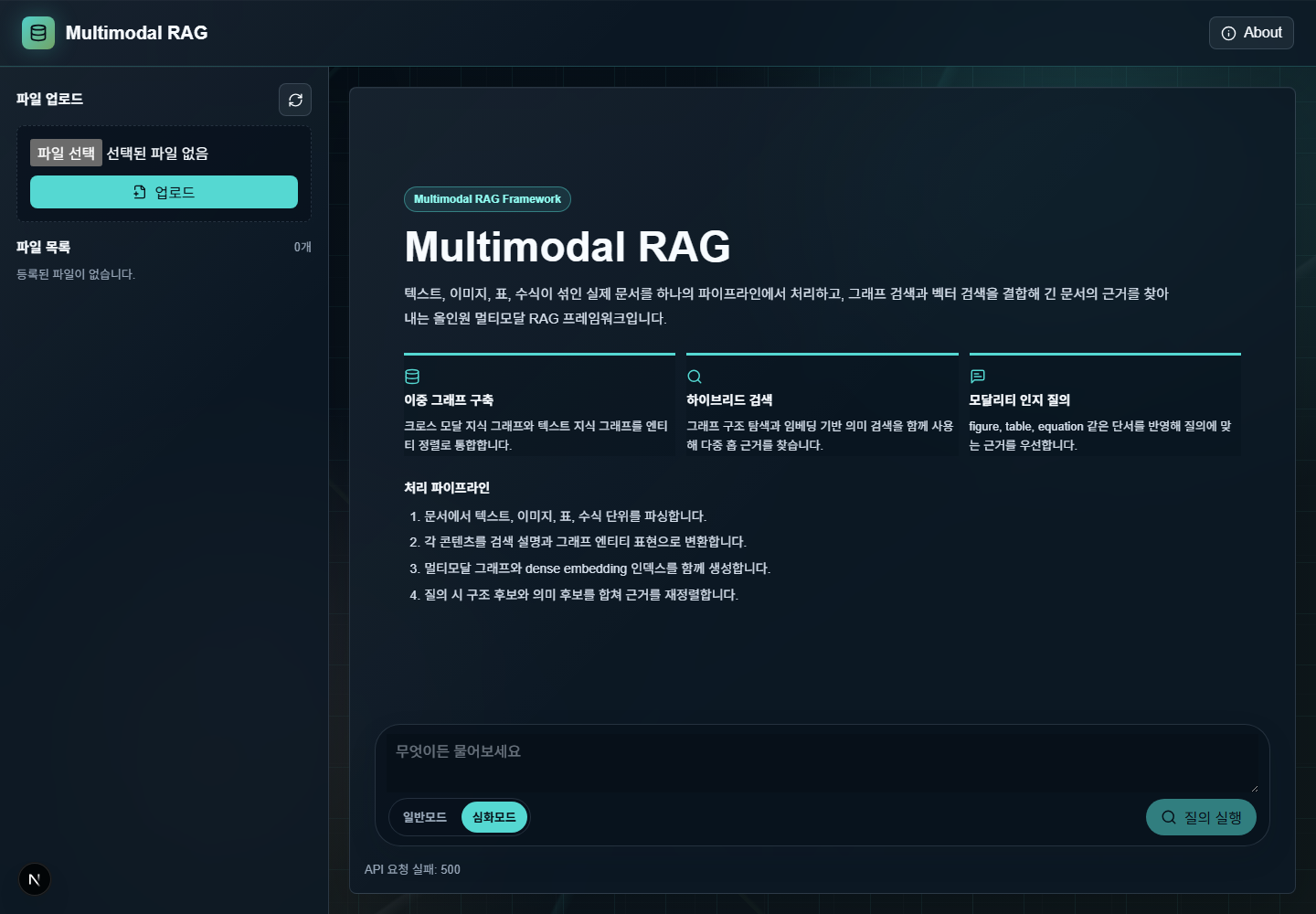The width and height of the screenshot is (1316, 914).
Task: Select pipeline step 4 about 재정렬
Action: [573, 595]
